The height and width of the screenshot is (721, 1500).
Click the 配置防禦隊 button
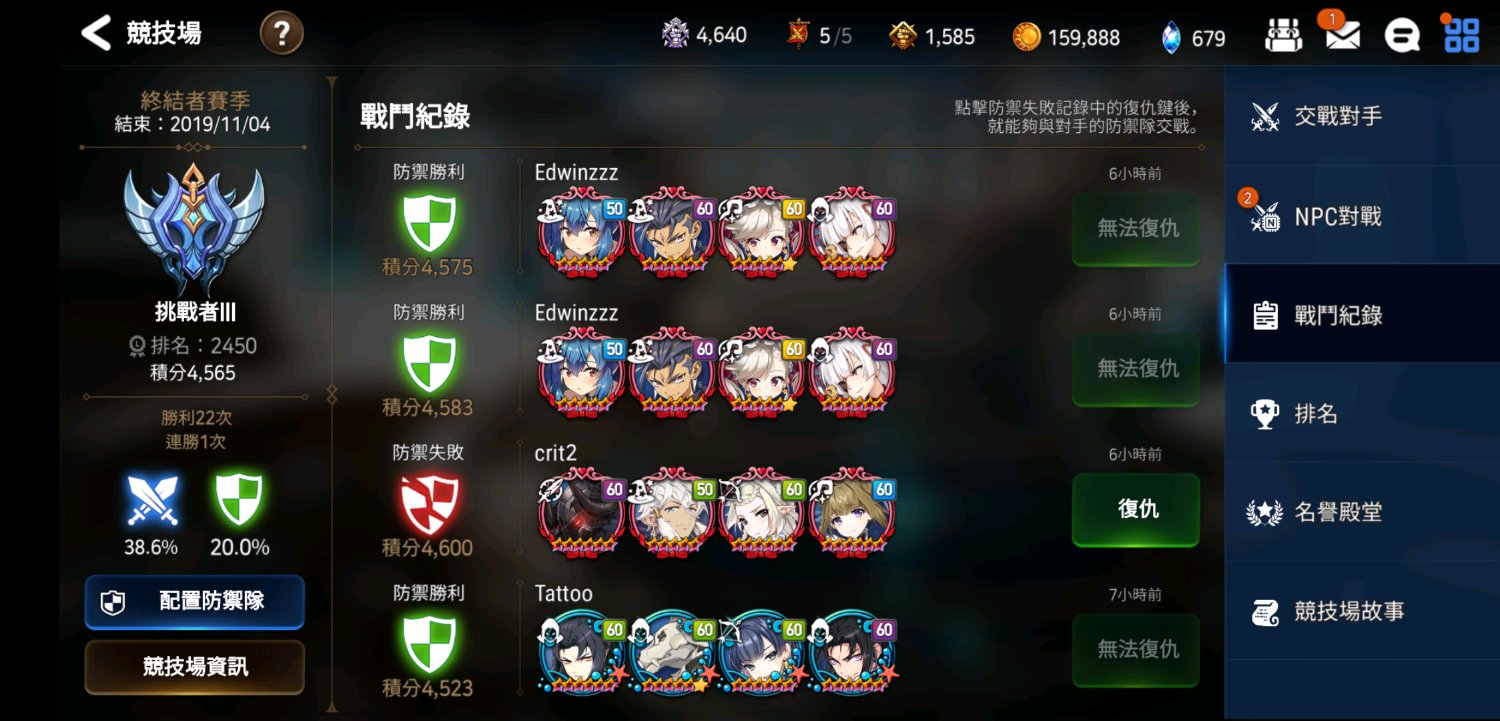tap(194, 602)
